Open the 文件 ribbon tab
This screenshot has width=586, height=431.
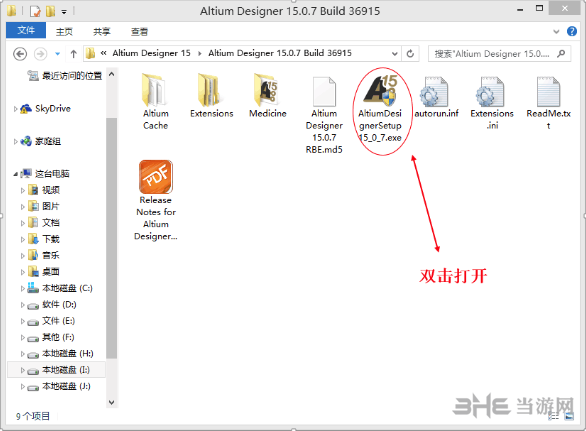(x=26, y=30)
